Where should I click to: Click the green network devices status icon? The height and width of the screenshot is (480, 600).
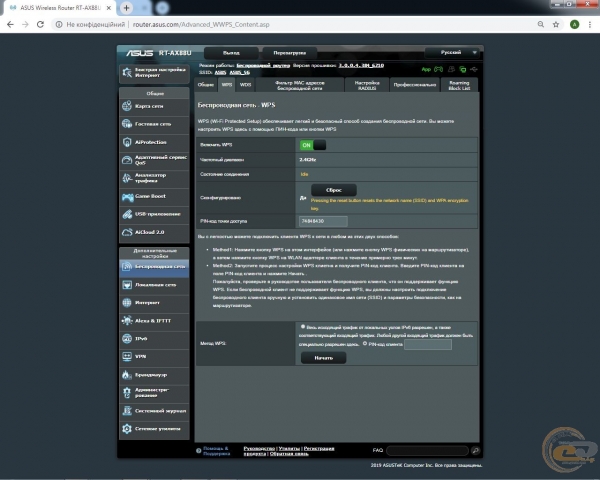(x=463, y=69)
